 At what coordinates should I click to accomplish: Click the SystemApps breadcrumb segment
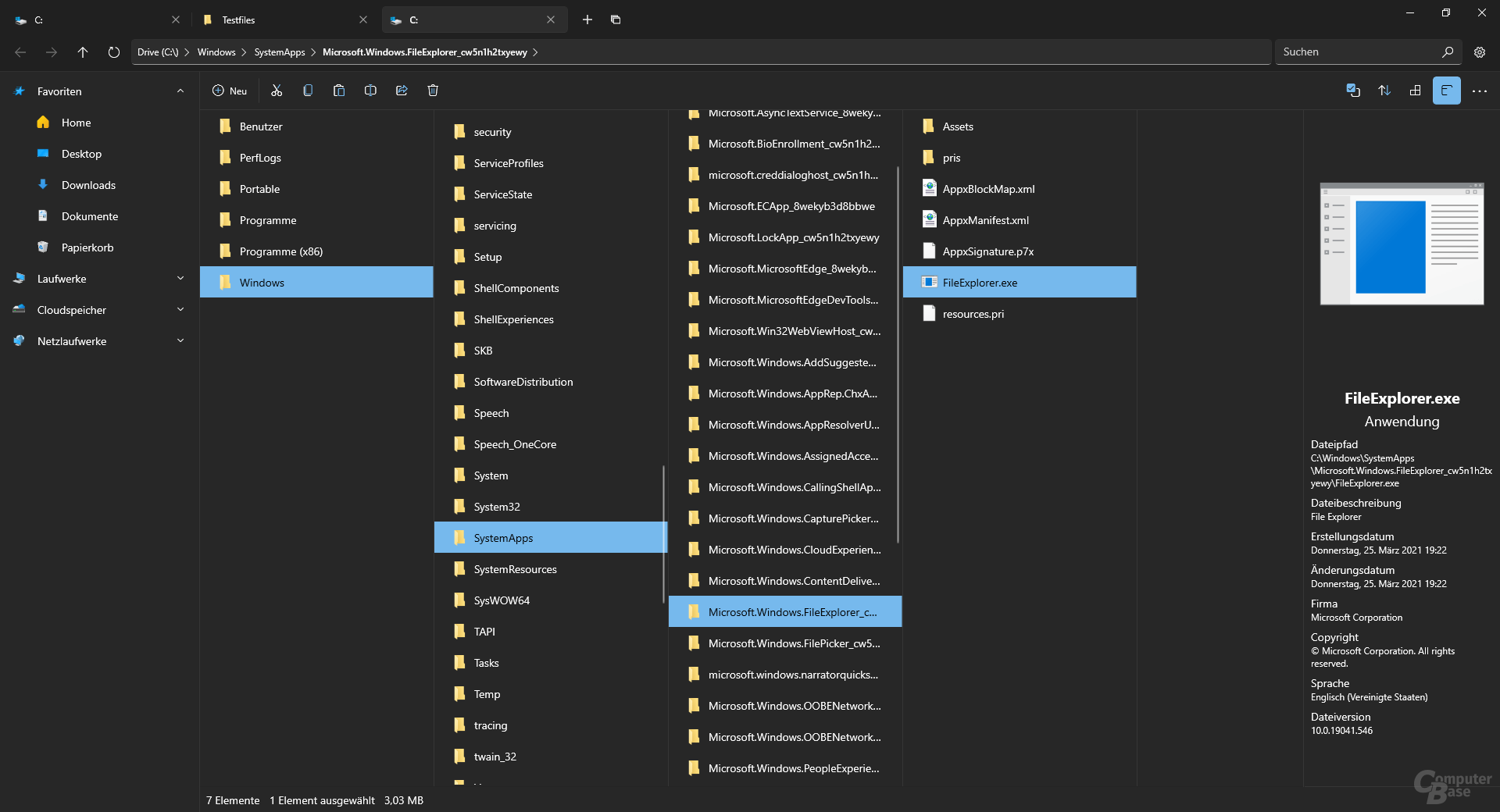(280, 52)
